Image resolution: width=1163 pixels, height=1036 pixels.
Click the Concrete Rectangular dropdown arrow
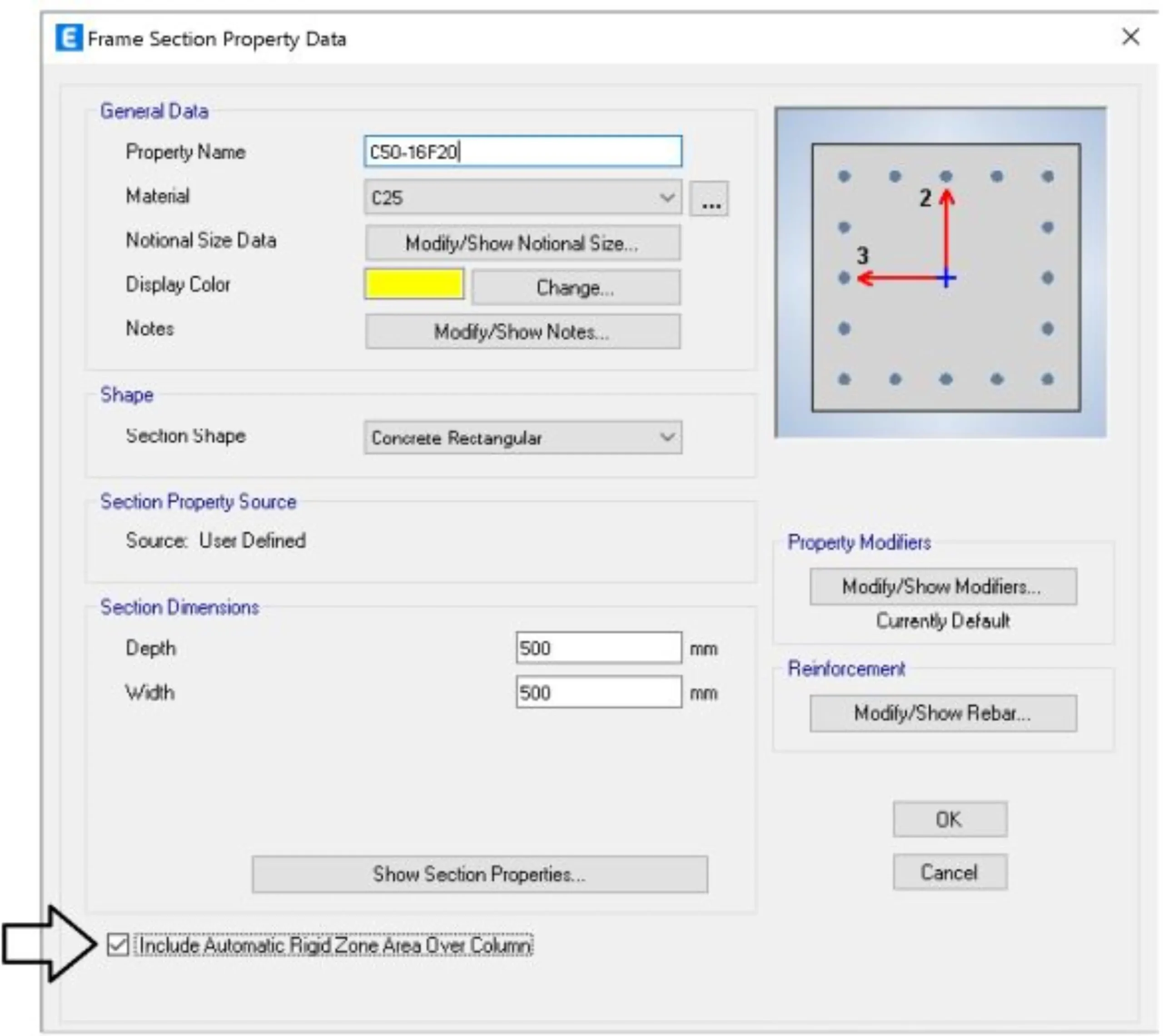click(667, 437)
